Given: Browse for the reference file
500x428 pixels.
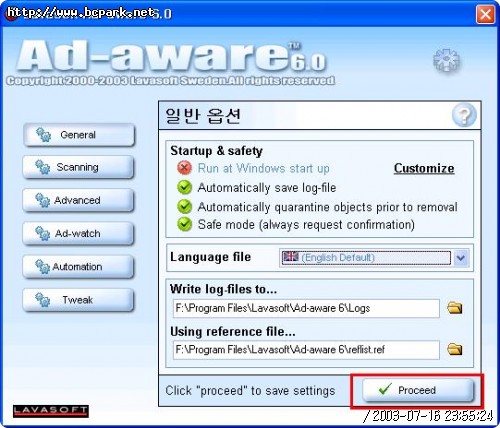Looking at the screenshot, I should (x=455, y=349).
